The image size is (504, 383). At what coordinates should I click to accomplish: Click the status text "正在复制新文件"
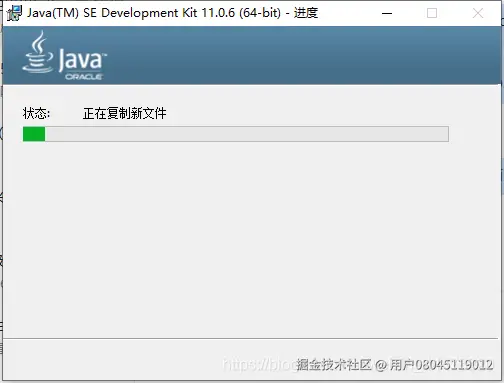coord(124,113)
